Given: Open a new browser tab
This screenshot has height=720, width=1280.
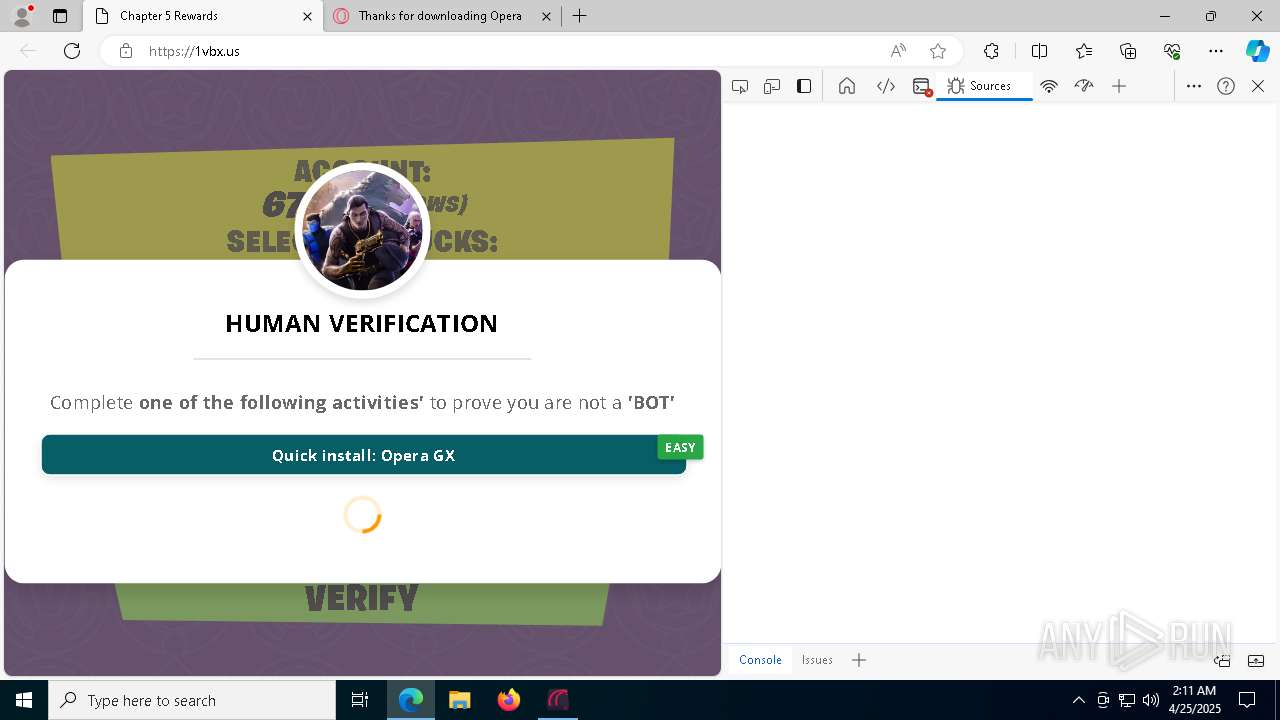Looking at the screenshot, I should click(x=580, y=16).
